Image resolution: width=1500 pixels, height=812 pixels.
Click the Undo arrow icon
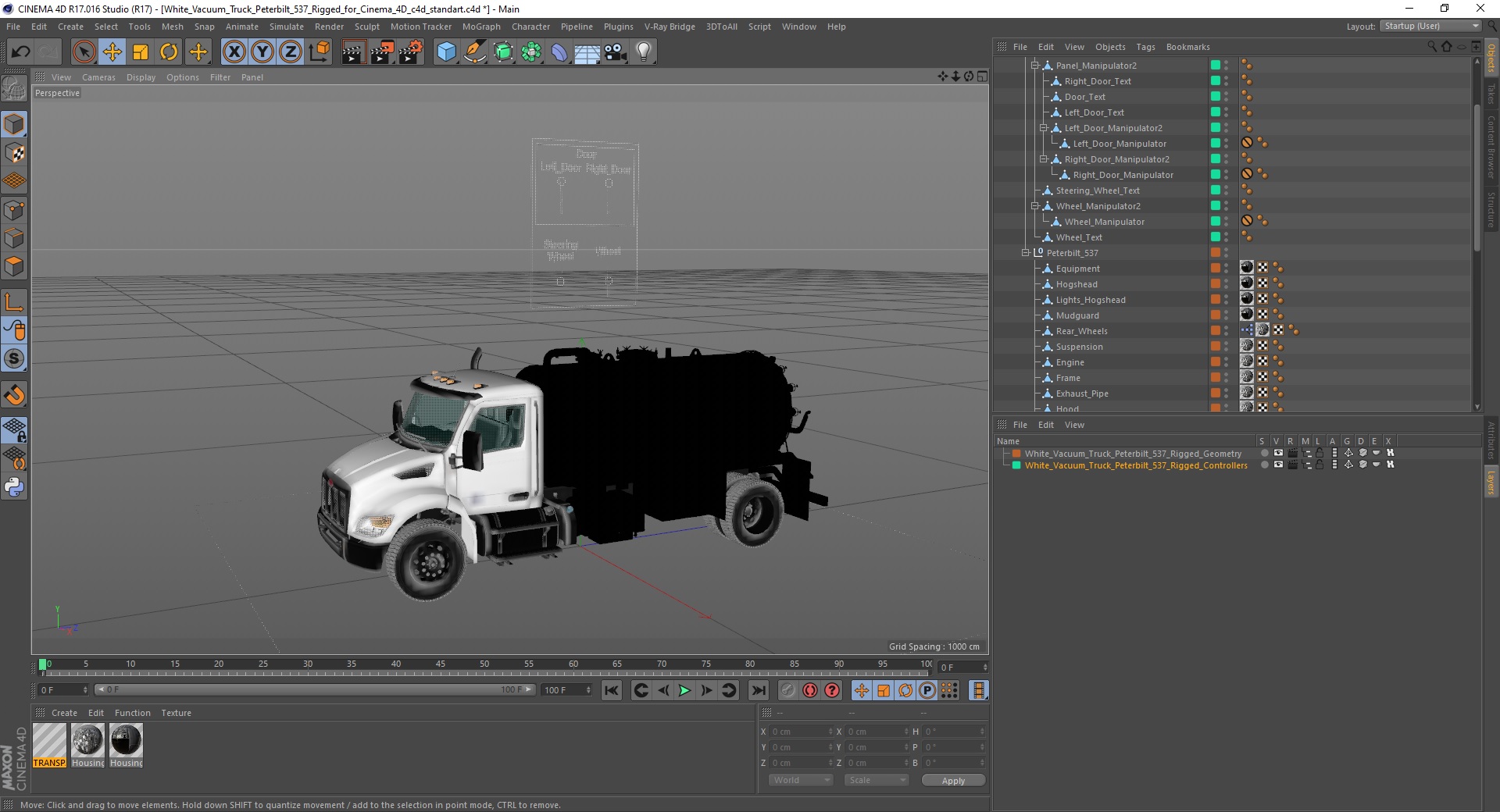point(20,52)
